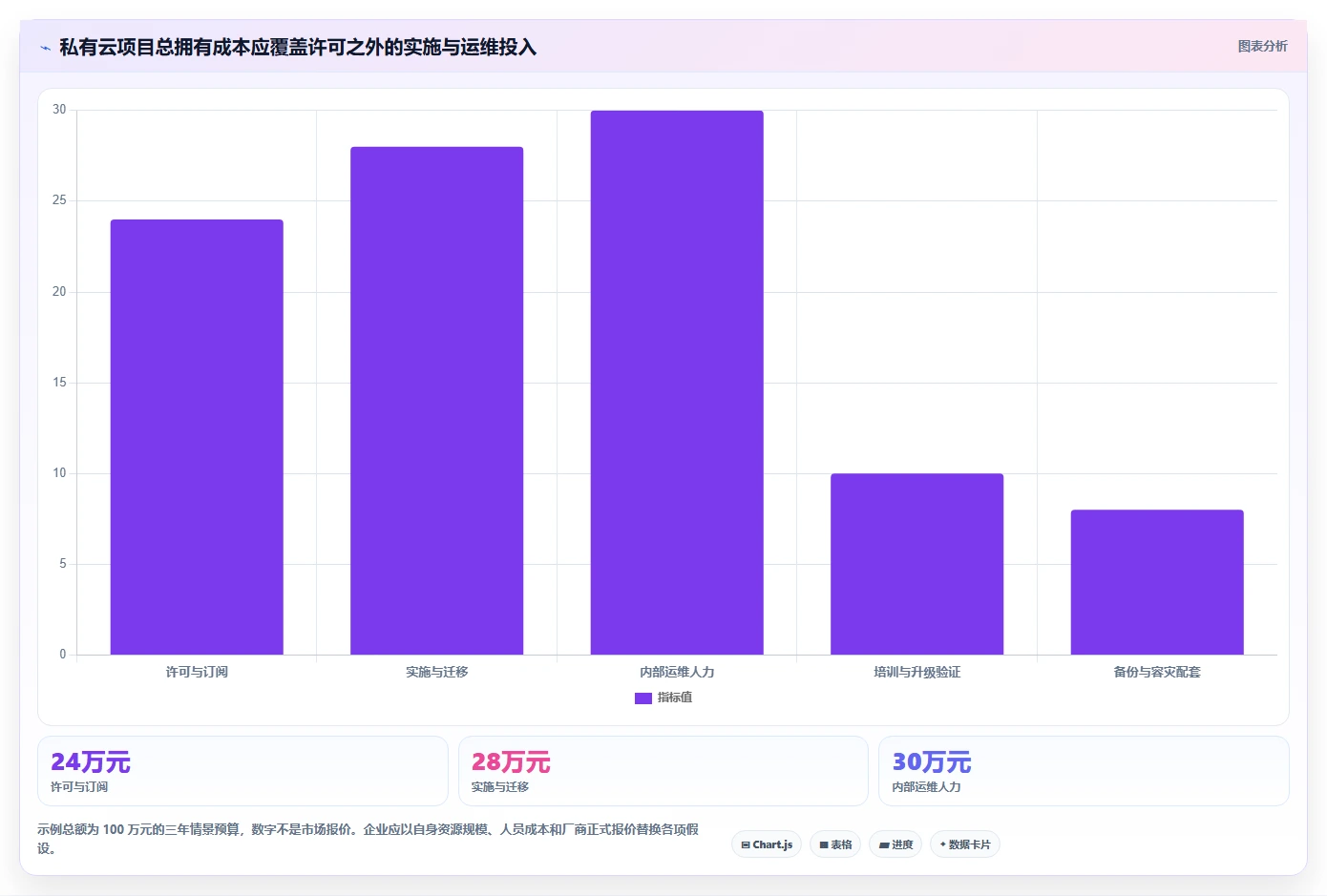
Task: Click the 许可与订阅 caption in data card
Action: pyautogui.click(x=79, y=787)
